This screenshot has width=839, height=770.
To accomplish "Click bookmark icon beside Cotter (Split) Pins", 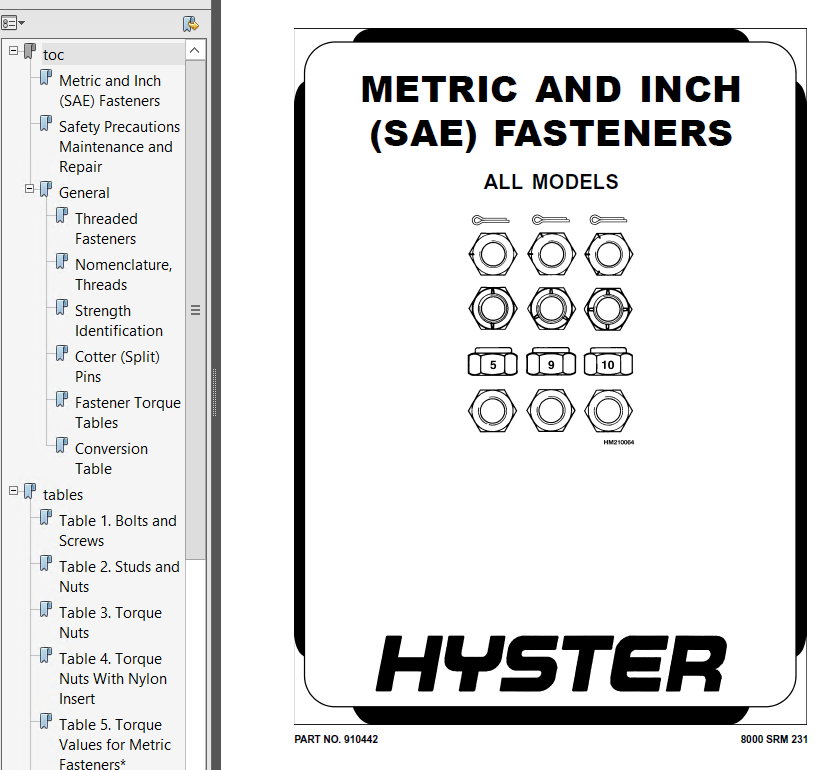I will click(x=62, y=354).
